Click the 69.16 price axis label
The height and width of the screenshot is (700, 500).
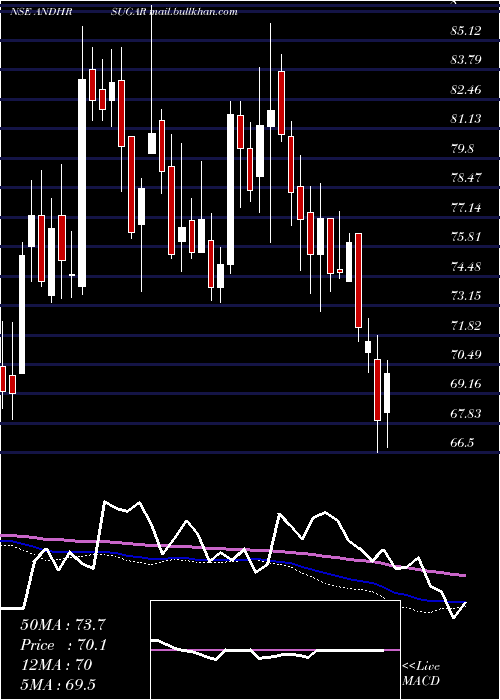click(x=467, y=384)
